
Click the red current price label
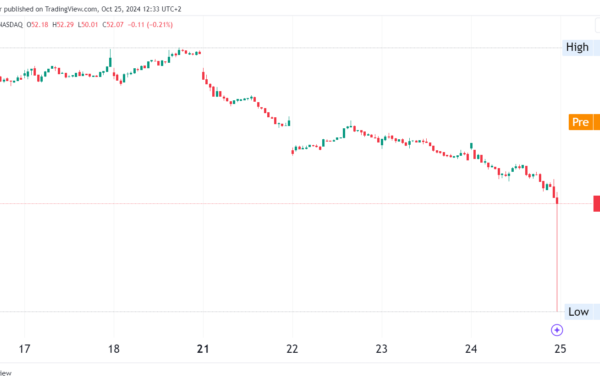point(597,204)
